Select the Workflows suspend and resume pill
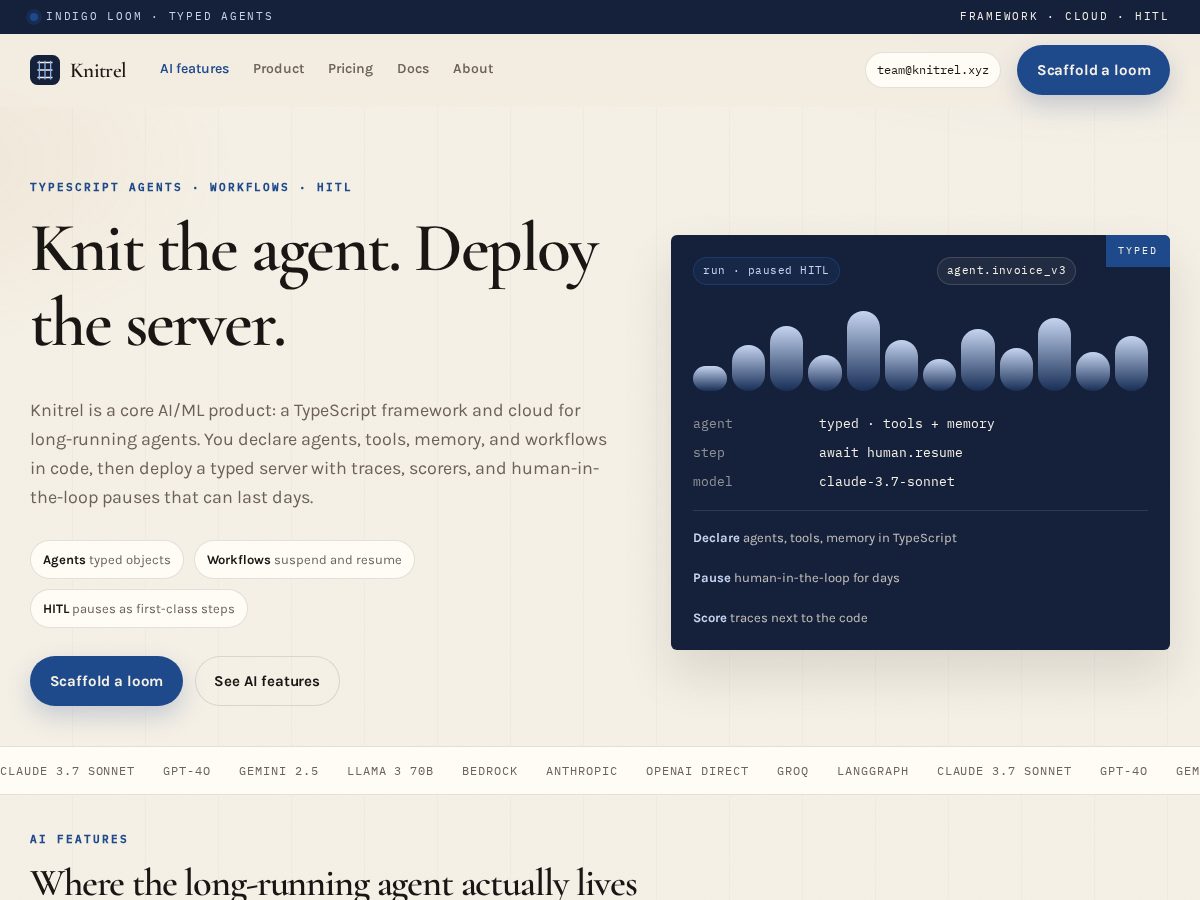 (304, 560)
